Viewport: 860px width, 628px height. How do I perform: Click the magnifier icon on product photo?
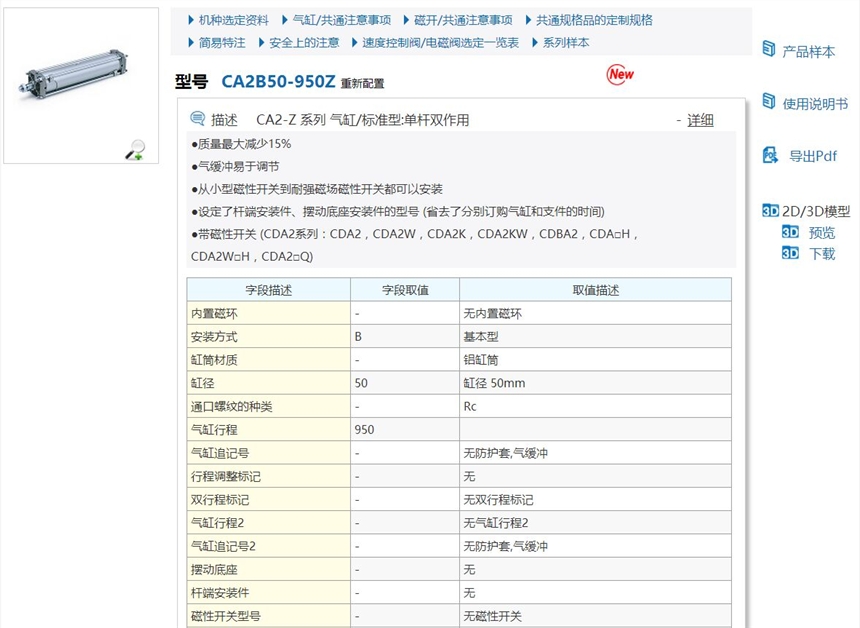coord(133,147)
